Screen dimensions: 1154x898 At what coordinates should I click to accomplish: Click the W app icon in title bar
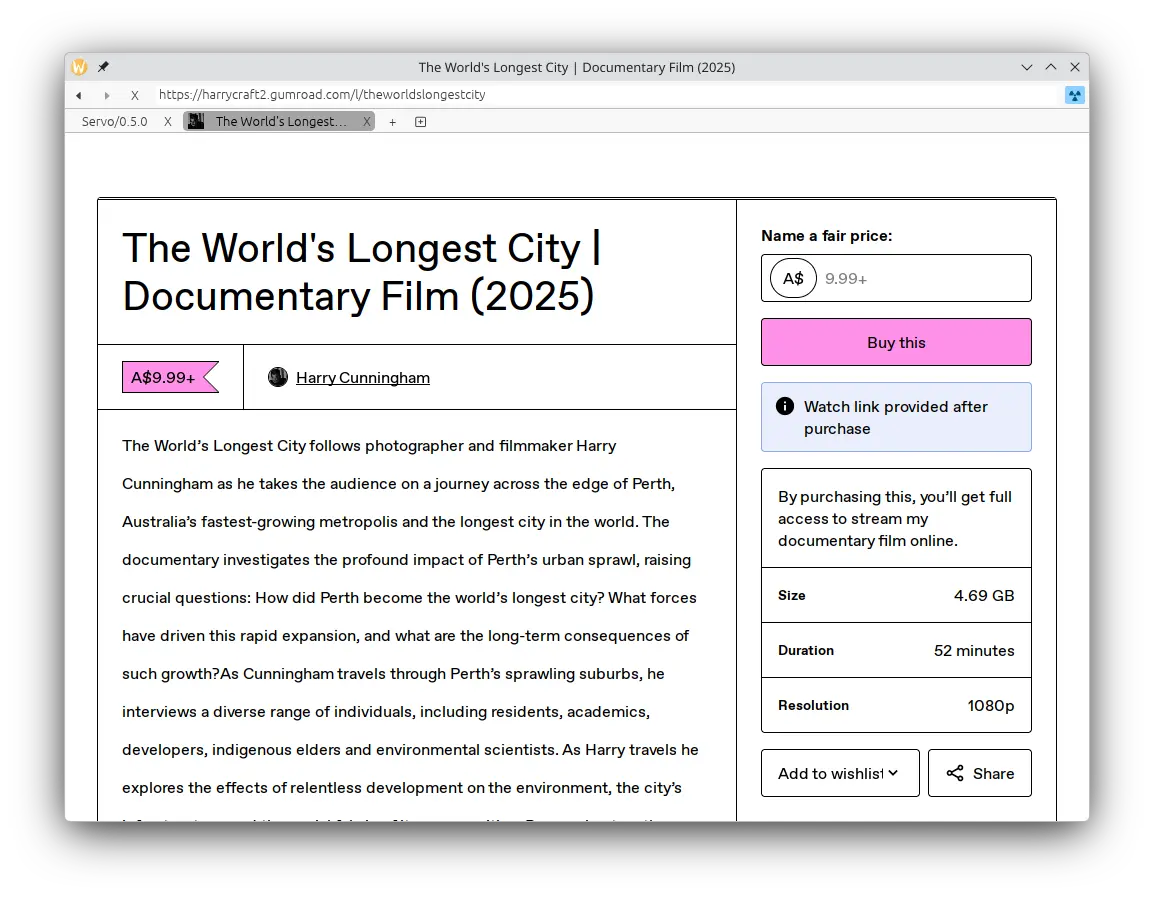79,67
